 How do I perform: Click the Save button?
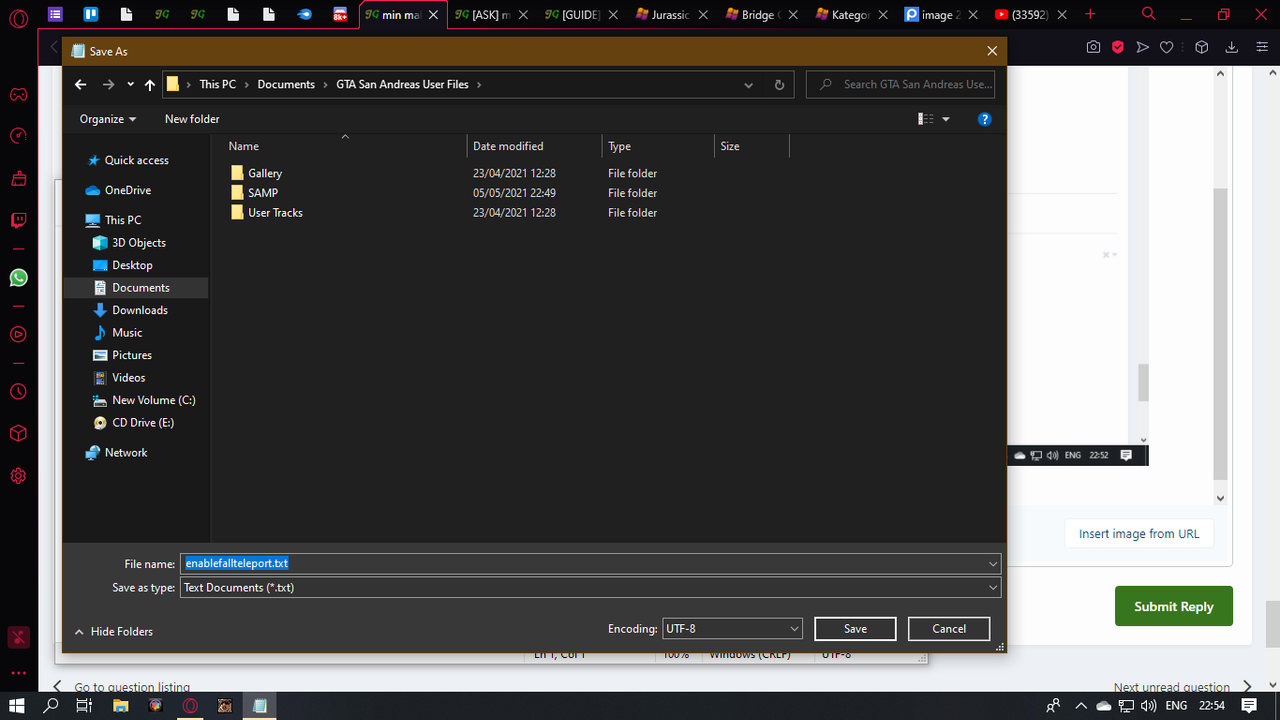[x=855, y=629]
